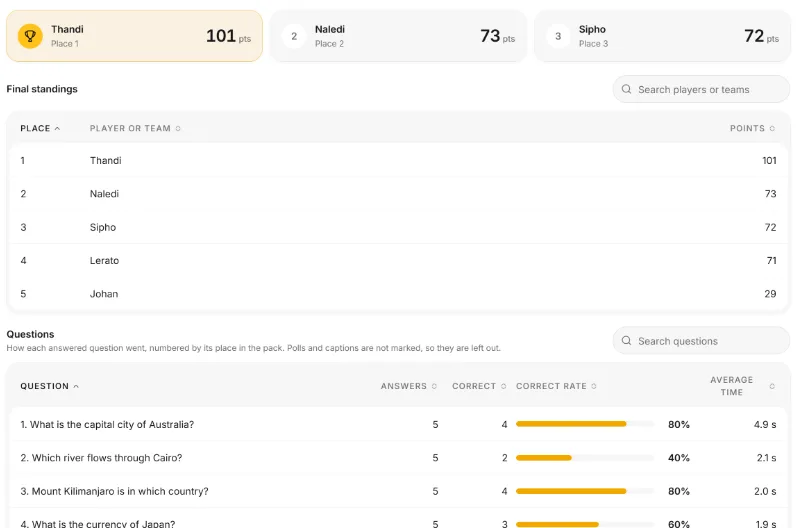The image size is (800, 528).
Task: Click the 73 pts value on Naledi's card
Action: 497,36
